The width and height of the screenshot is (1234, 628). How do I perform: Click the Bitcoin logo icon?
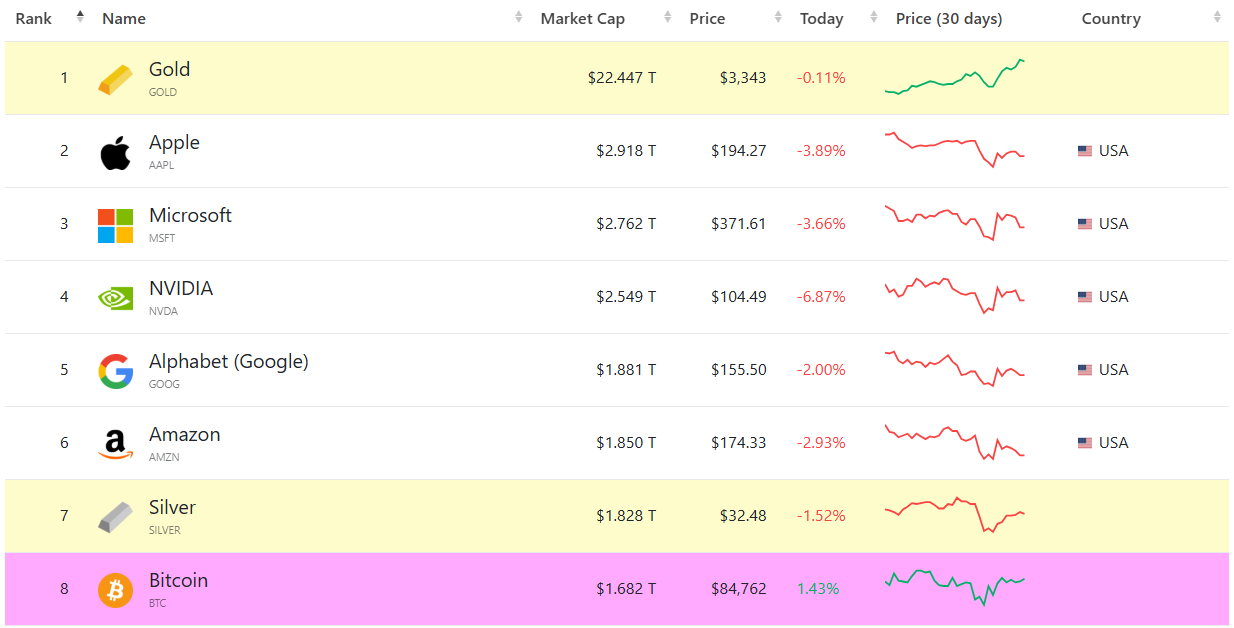point(115,590)
